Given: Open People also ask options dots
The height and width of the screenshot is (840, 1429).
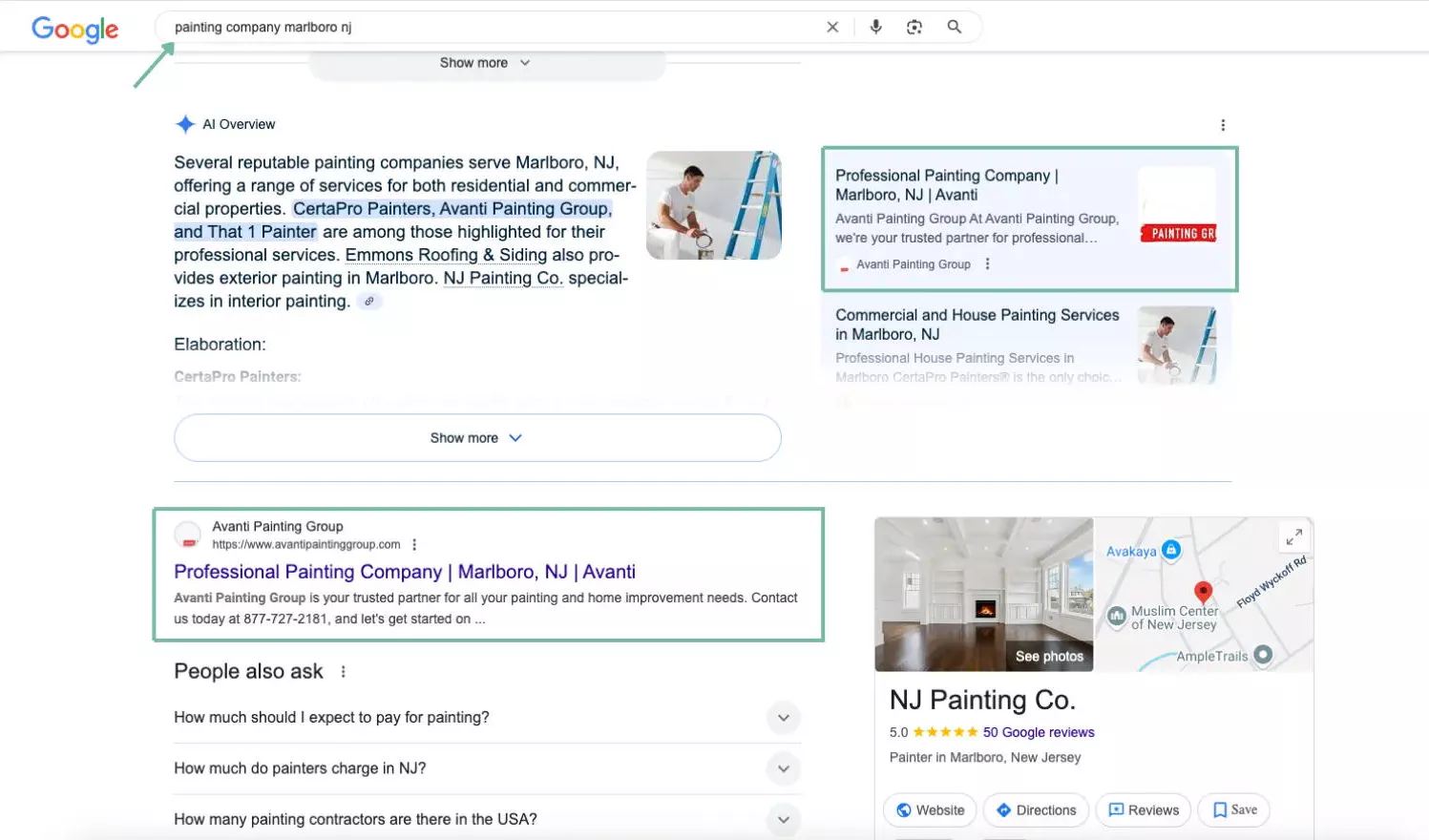Looking at the screenshot, I should pos(344,672).
